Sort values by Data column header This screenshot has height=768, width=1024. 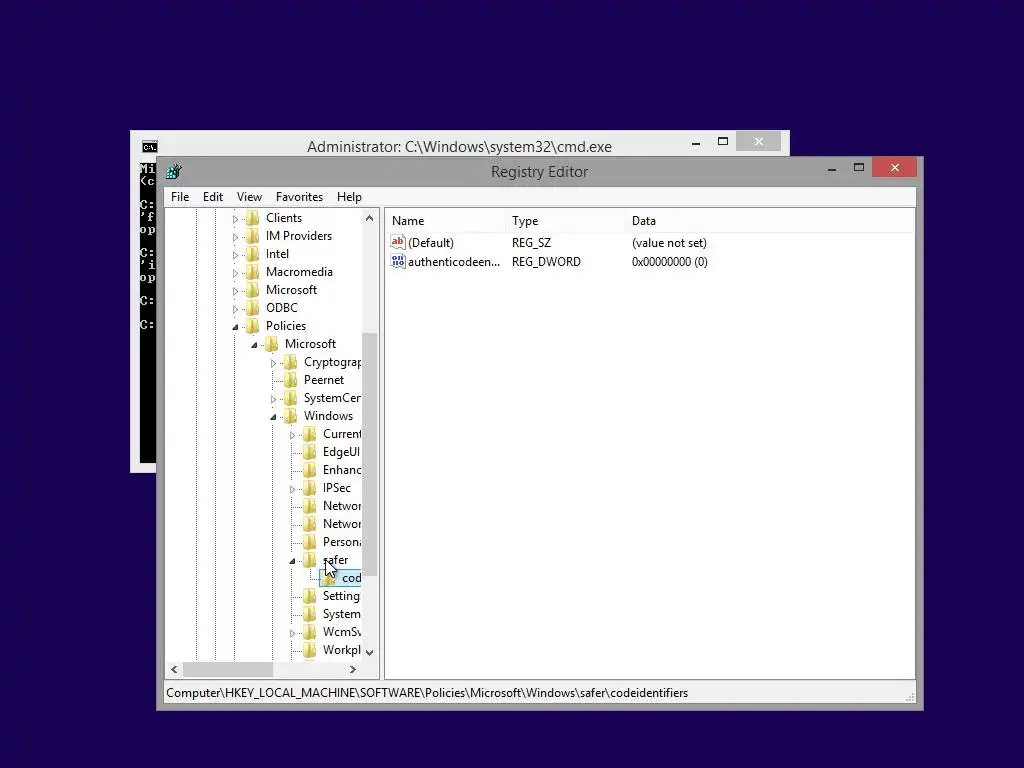[x=769, y=221]
